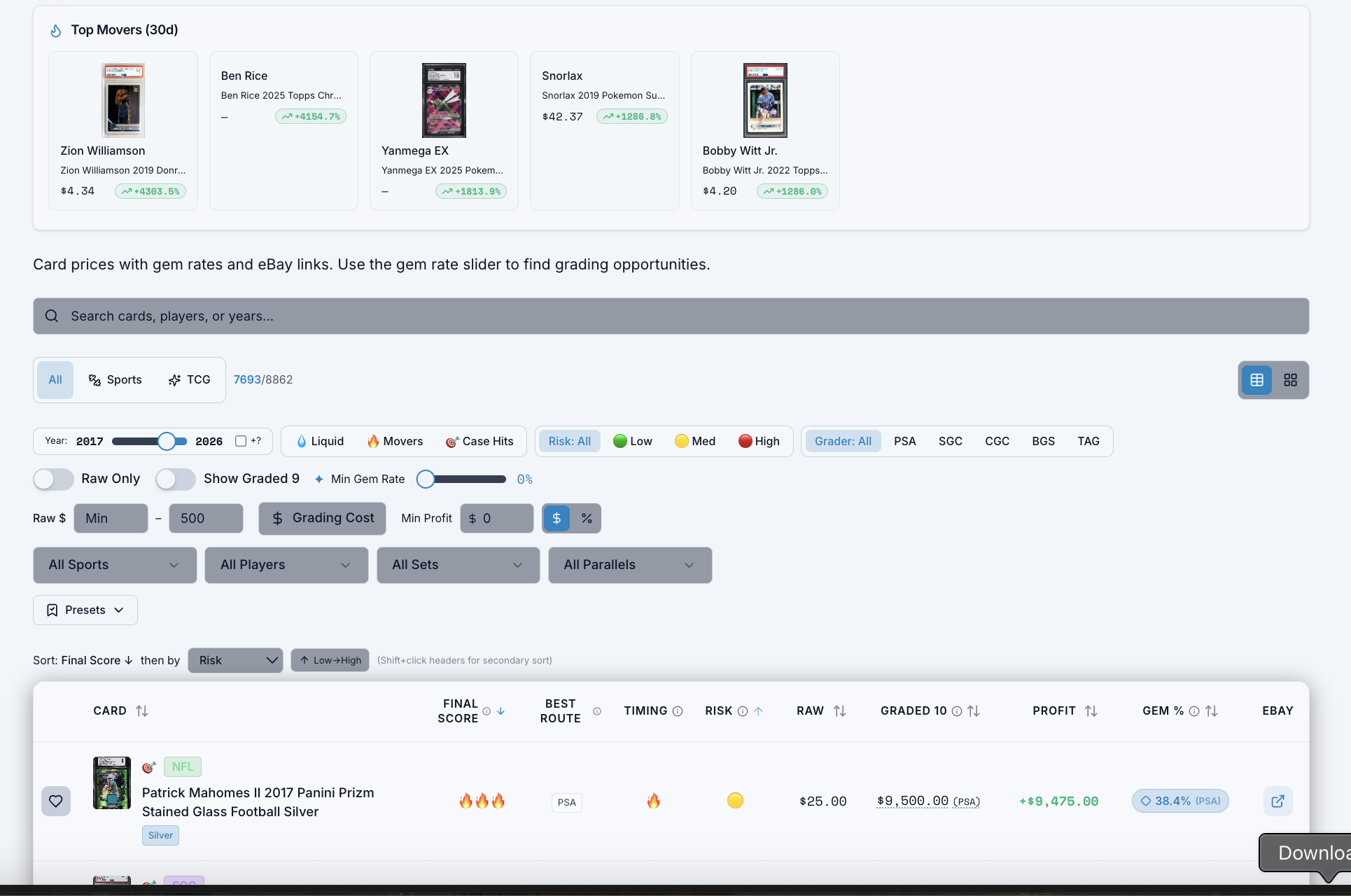Select the dollar sign profit mode

pos(556,518)
